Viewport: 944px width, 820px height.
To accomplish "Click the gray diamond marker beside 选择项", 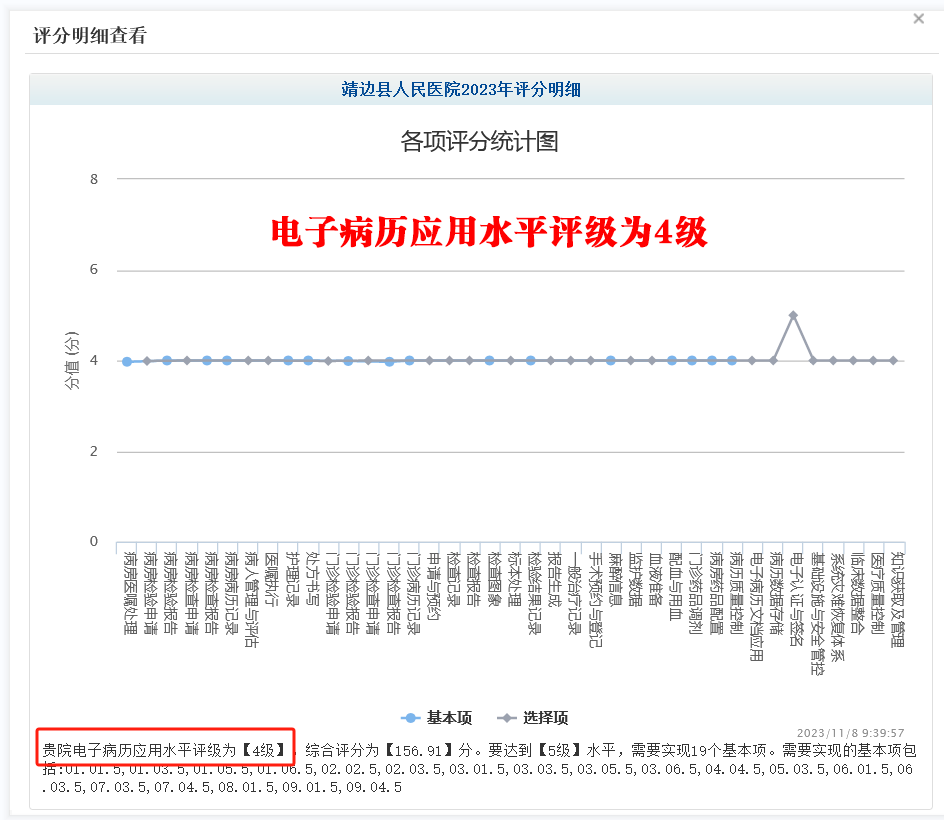I will point(507,718).
